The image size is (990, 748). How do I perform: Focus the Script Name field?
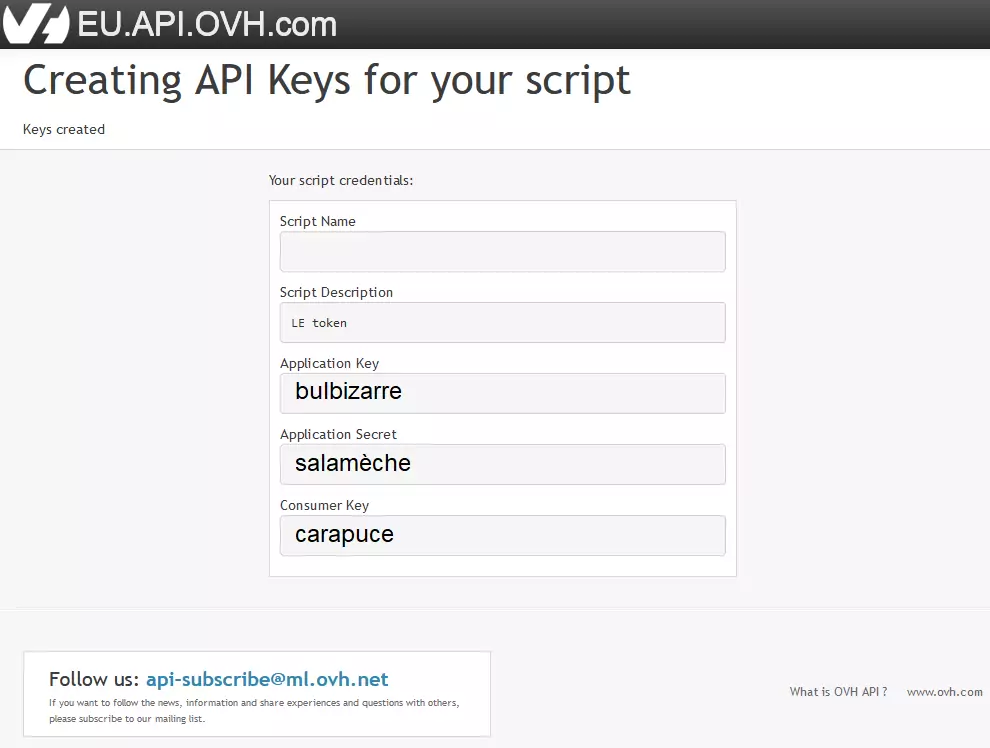(503, 251)
